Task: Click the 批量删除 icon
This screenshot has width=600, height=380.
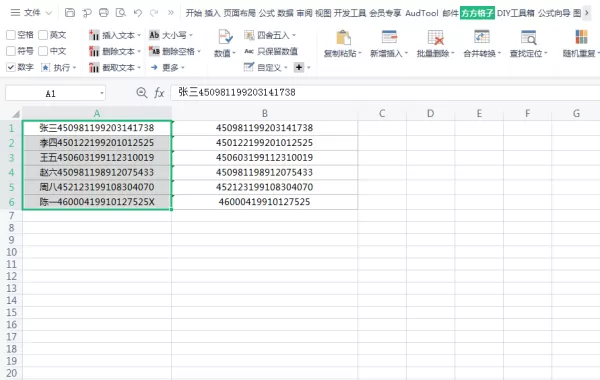Action: coord(435,37)
